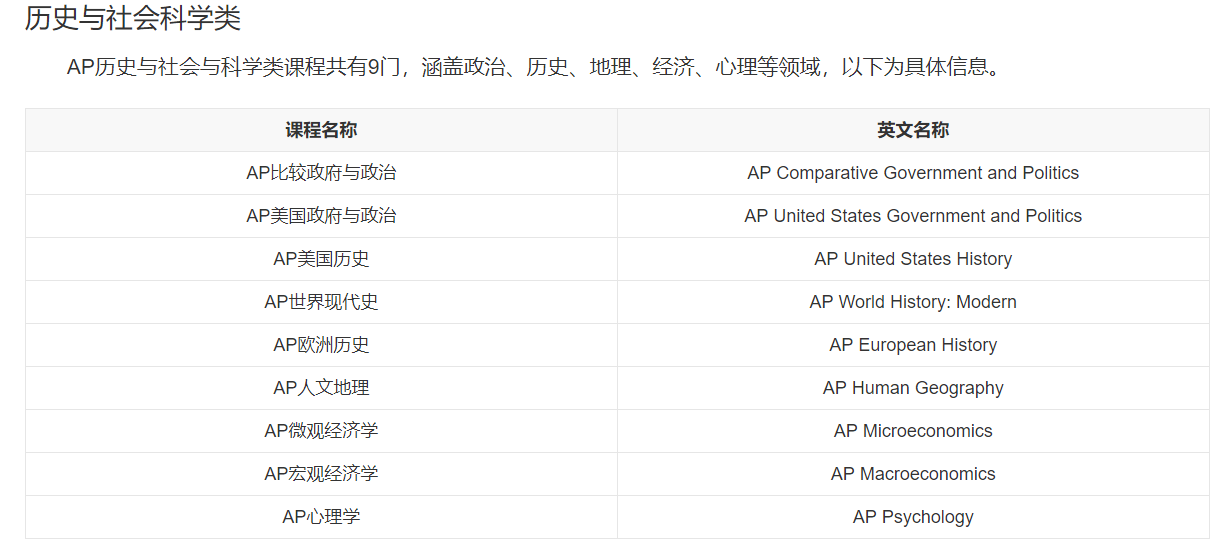This screenshot has width=1224, height=539.
Task: Click the AP欧洲历史 cell
Action: pos(321,345)
